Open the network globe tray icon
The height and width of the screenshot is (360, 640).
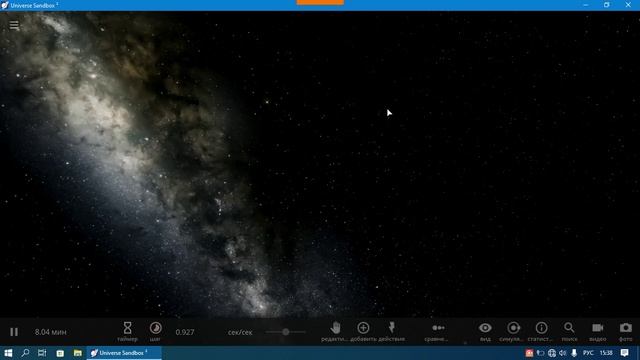tap(552, 353)
